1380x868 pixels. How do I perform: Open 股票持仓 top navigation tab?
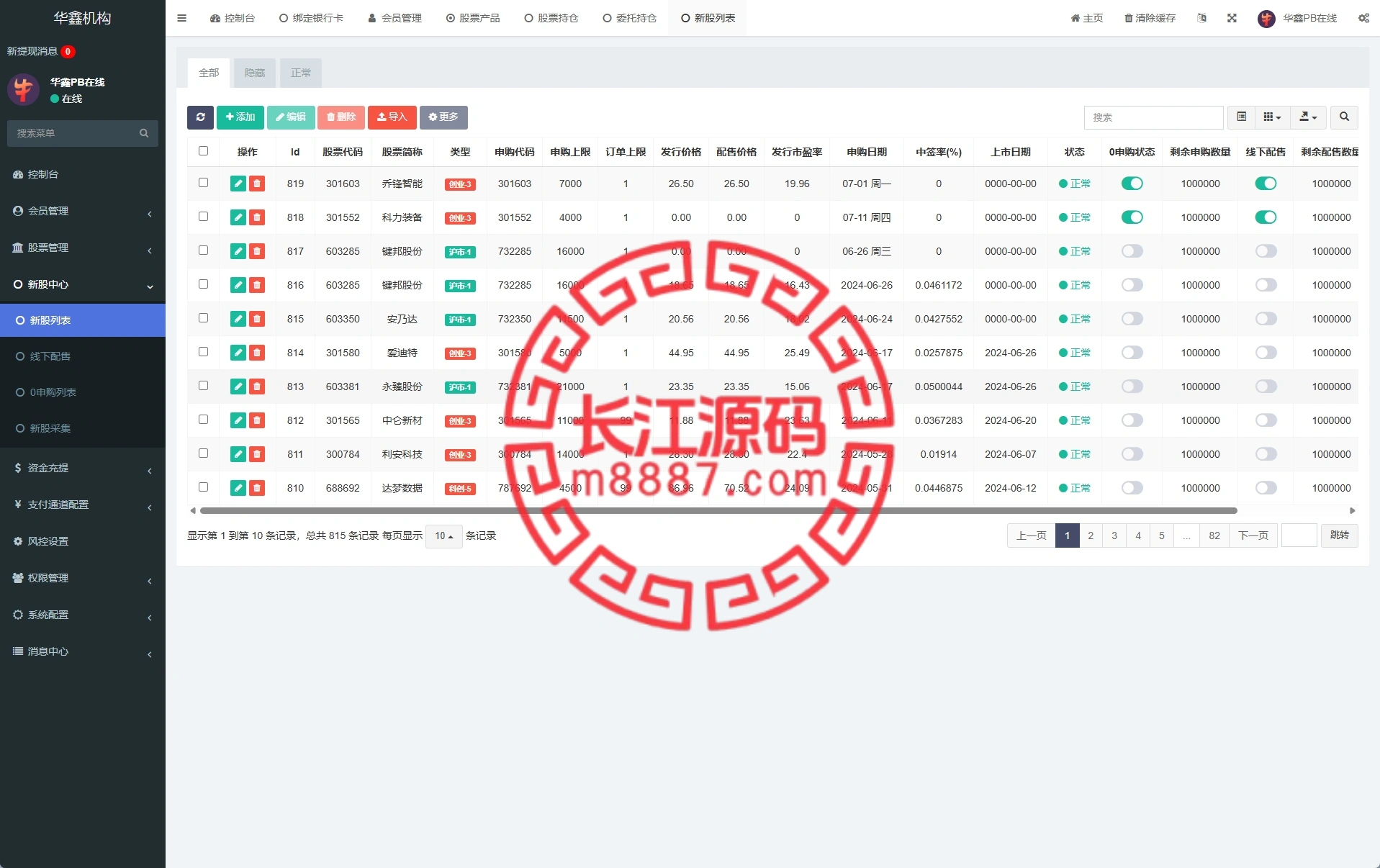pos(551,18)
